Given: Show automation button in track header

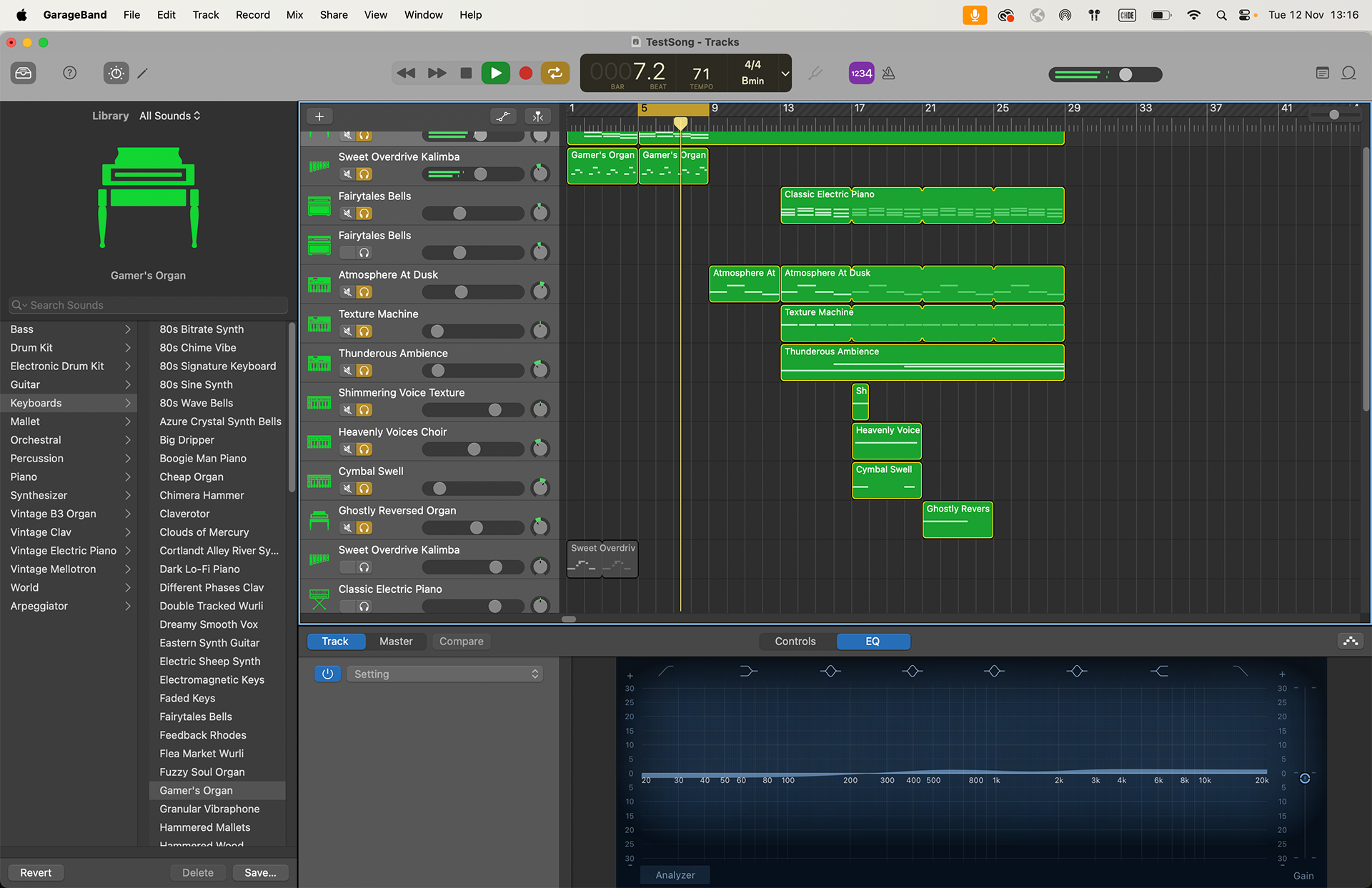Looking at the screenshot, I should pyautogui.click(x=504, y=116).
